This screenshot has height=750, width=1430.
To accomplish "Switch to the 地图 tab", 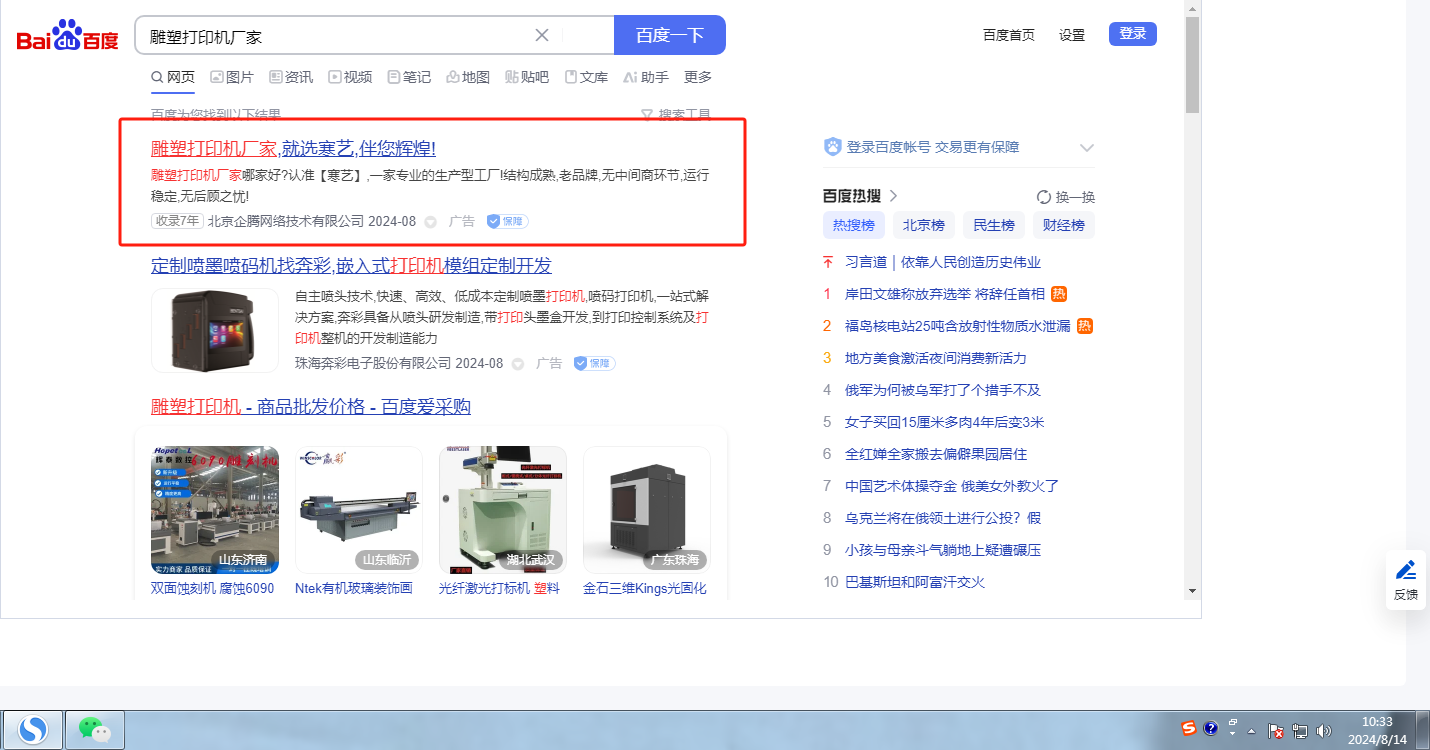I will click(468, 77).
